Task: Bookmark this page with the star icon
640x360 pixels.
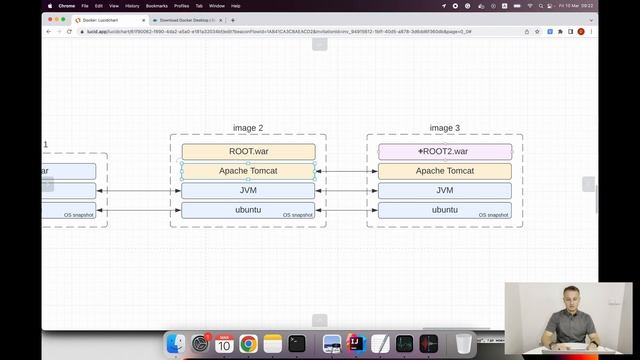Action: tap(537, 31)
